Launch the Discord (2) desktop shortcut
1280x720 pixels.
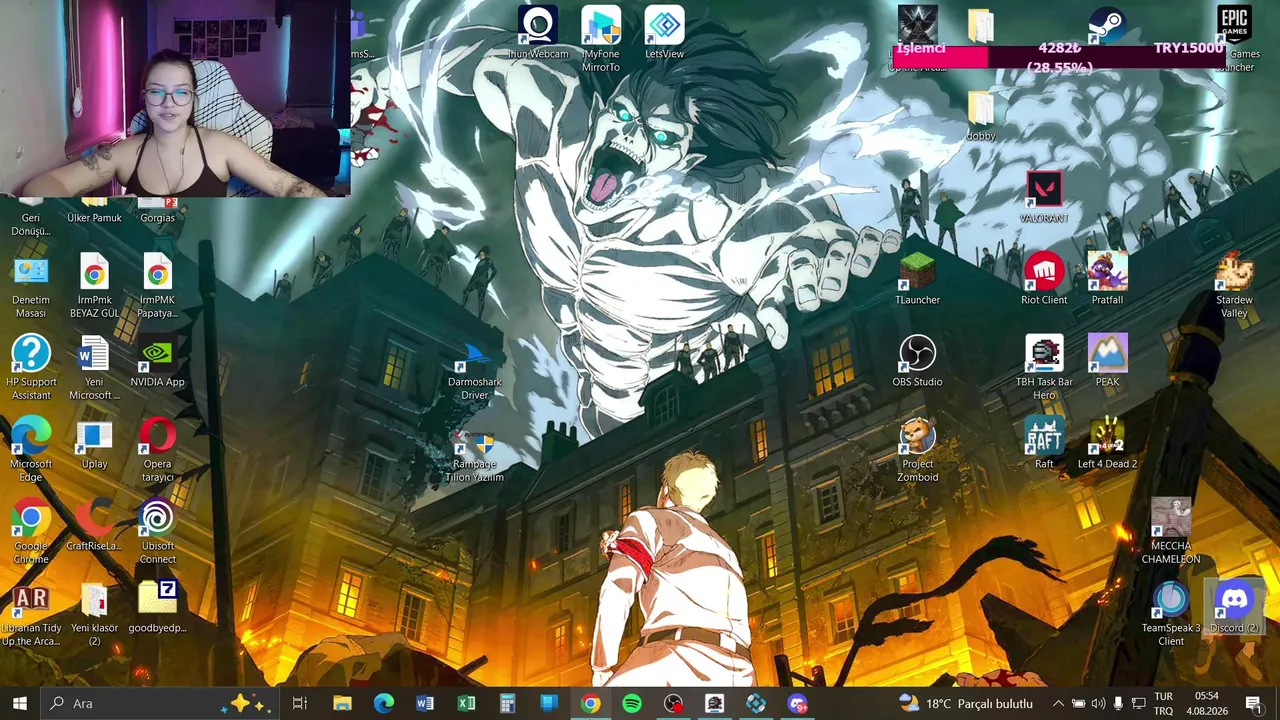pyautogui.click(x=1234, y=608)
